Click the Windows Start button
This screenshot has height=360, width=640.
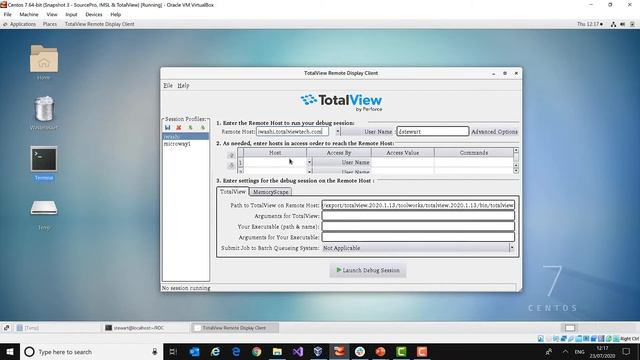pyautogui.click(x=10, y=352)
